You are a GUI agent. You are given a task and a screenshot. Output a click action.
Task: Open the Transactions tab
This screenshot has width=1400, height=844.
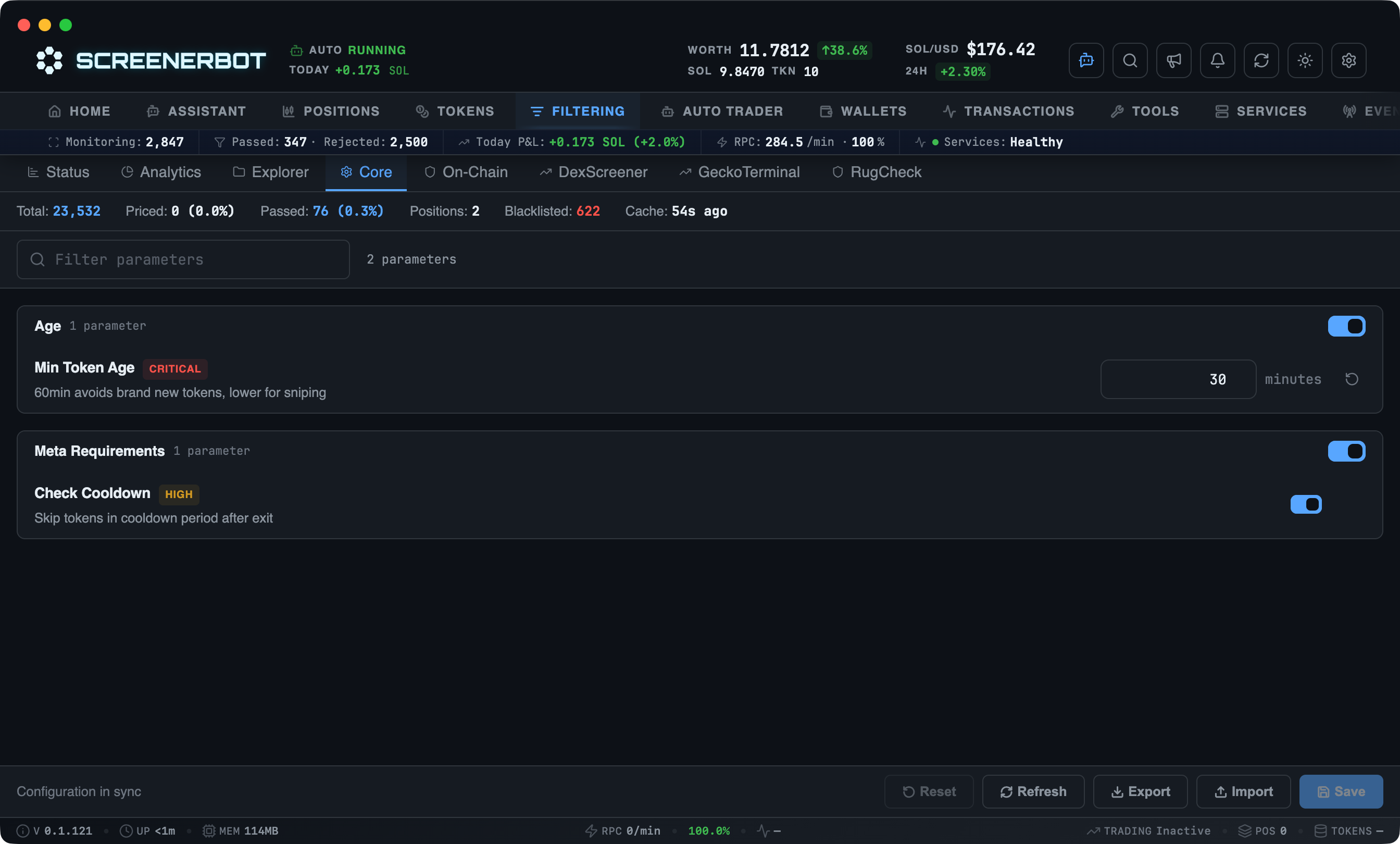click(x=1008, y=111)
